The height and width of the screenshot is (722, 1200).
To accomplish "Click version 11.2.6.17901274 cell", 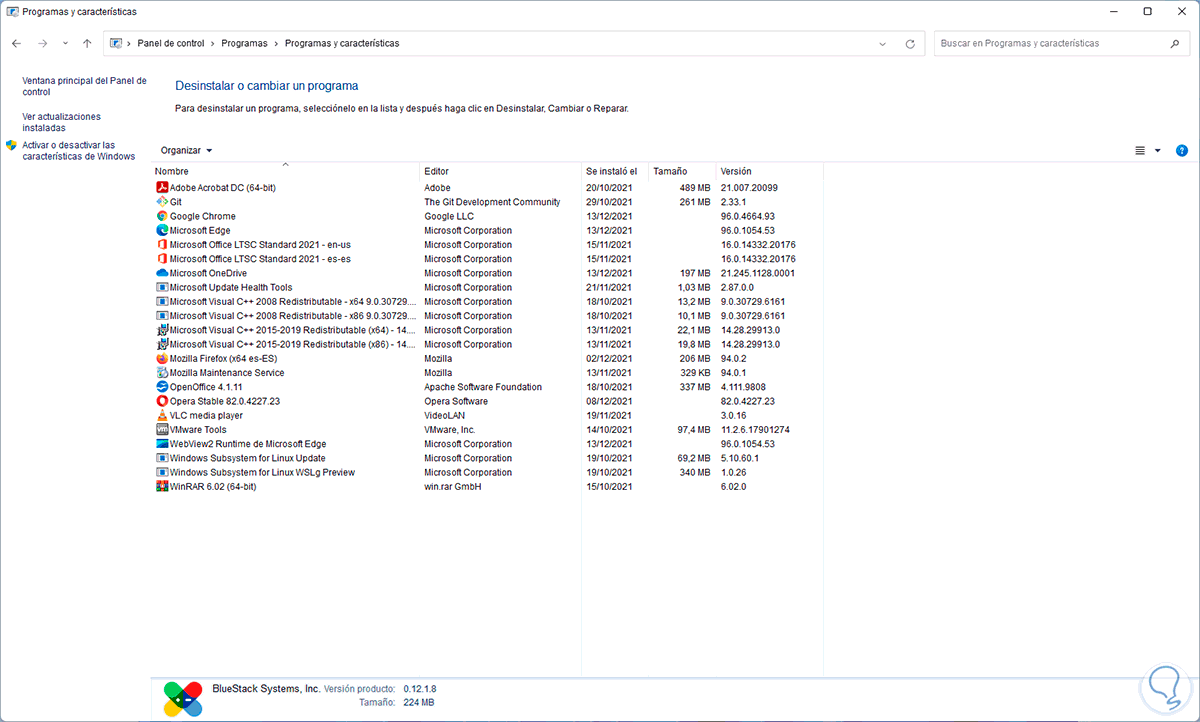I will (755, 430).
